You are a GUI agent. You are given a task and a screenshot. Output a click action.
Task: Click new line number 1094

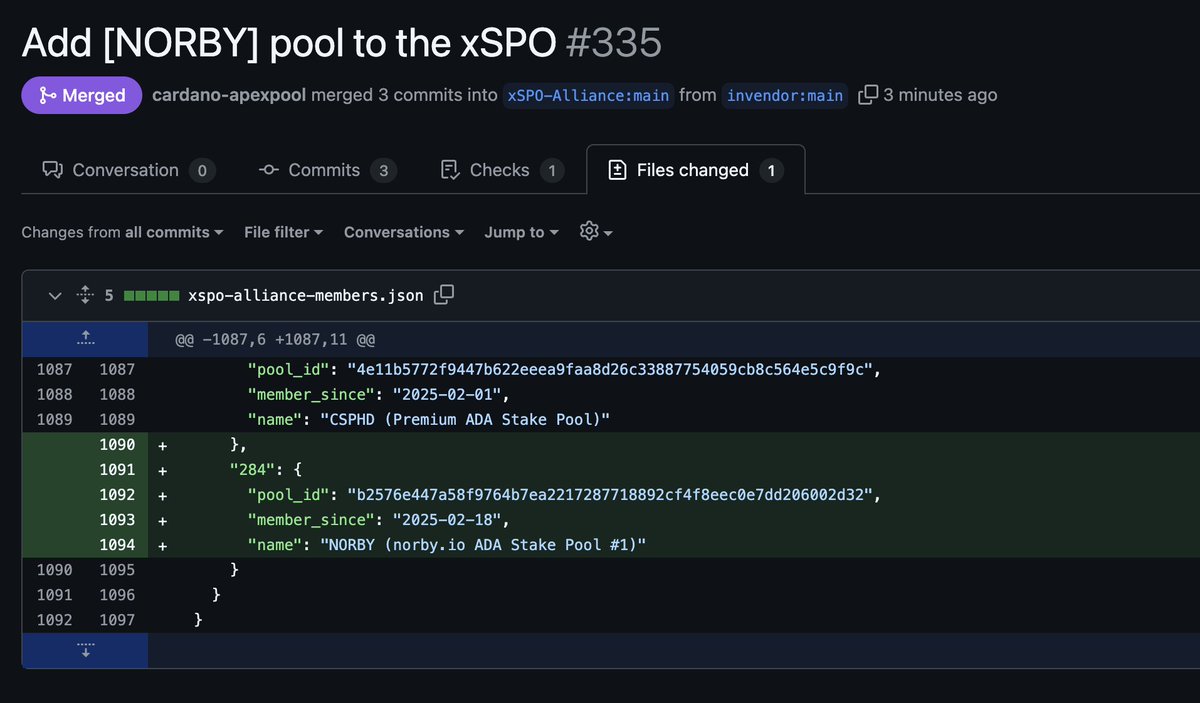(x=118, y=544)
